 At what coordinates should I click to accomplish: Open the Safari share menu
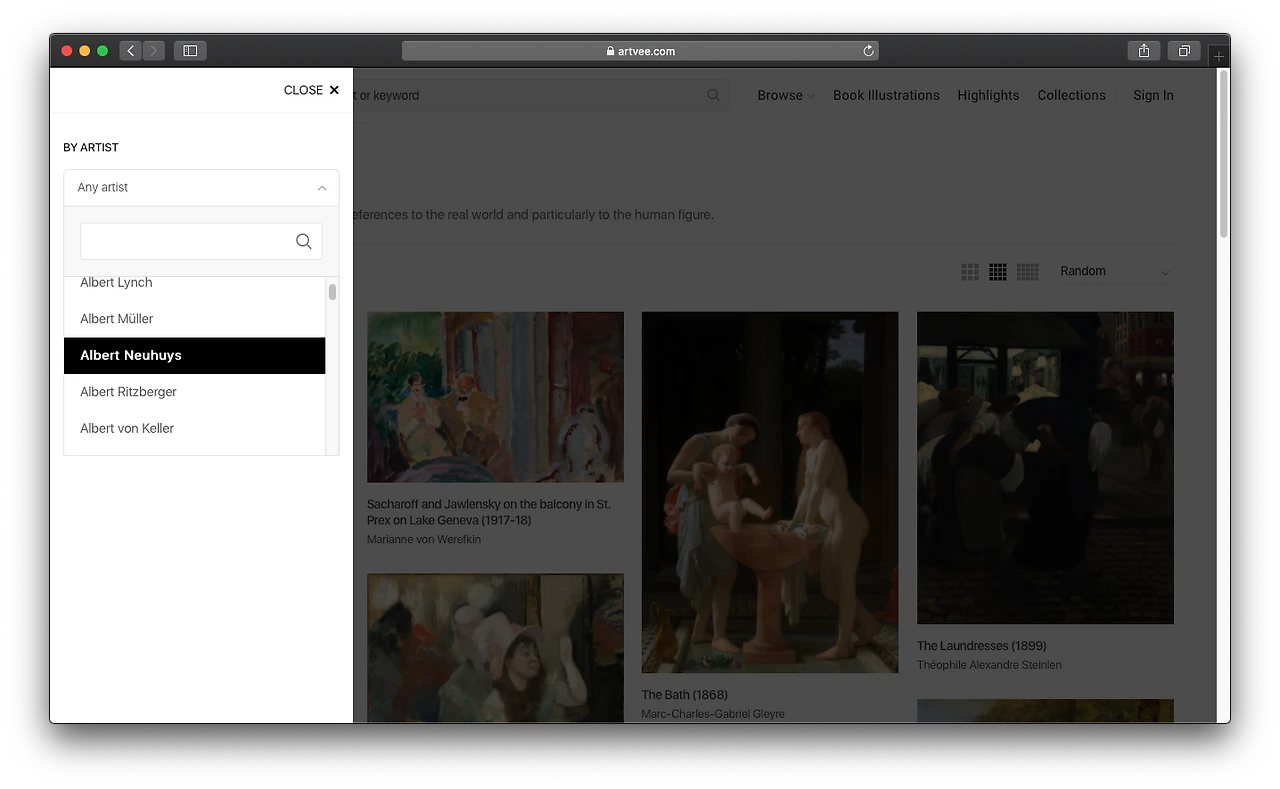pyautogui.click(x=1144, y=51)
